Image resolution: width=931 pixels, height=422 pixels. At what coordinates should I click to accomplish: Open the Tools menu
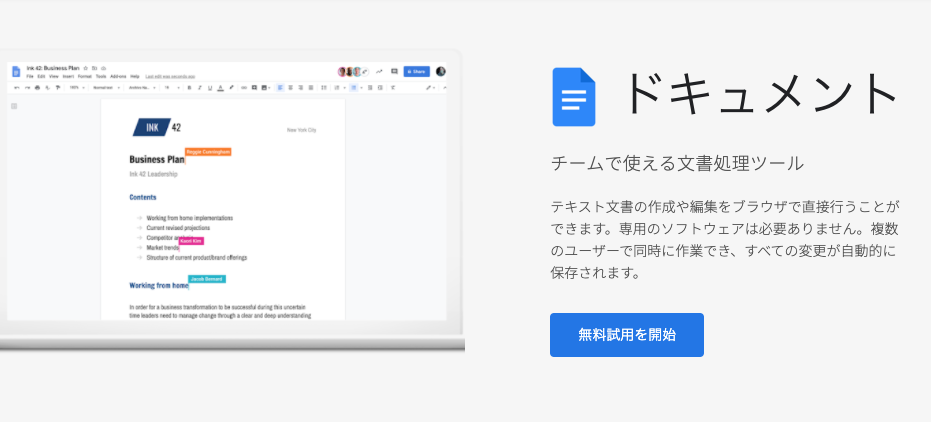(101, 77)
